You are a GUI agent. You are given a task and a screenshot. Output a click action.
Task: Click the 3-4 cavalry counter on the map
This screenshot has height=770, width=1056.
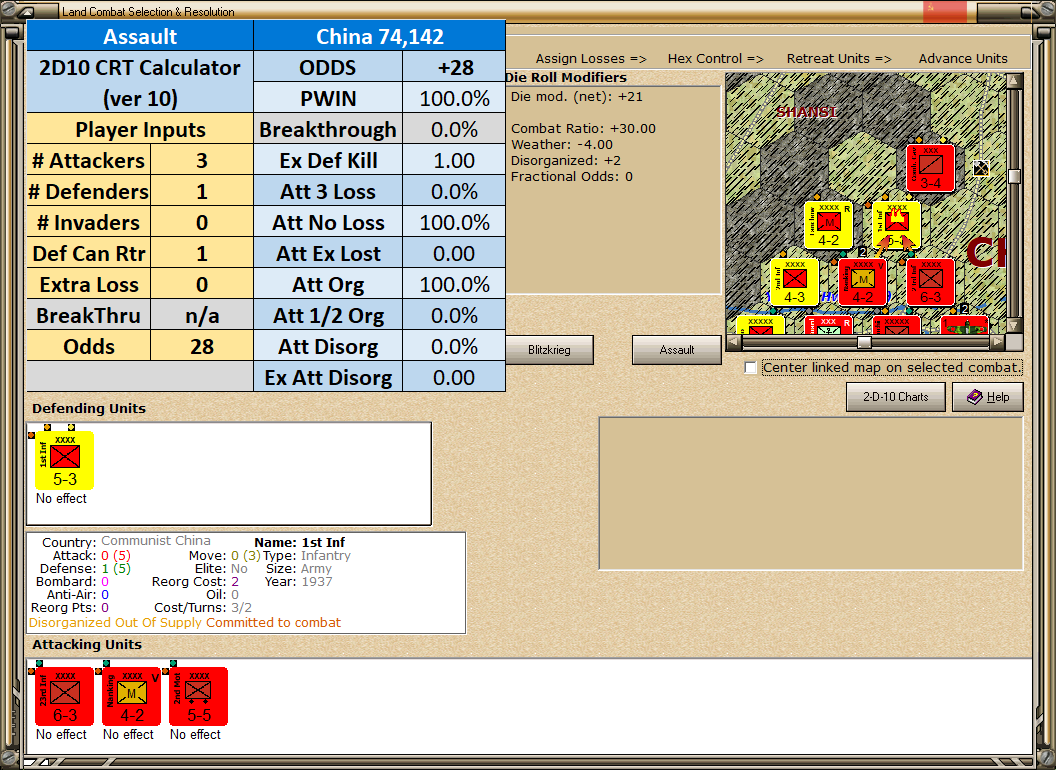(x=930, y=168)
